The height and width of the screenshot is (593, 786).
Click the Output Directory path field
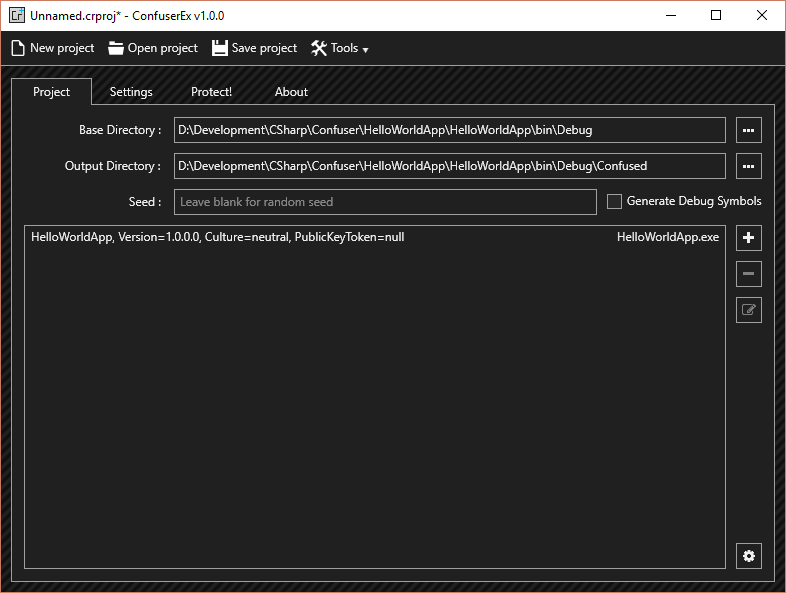point(450,166)
